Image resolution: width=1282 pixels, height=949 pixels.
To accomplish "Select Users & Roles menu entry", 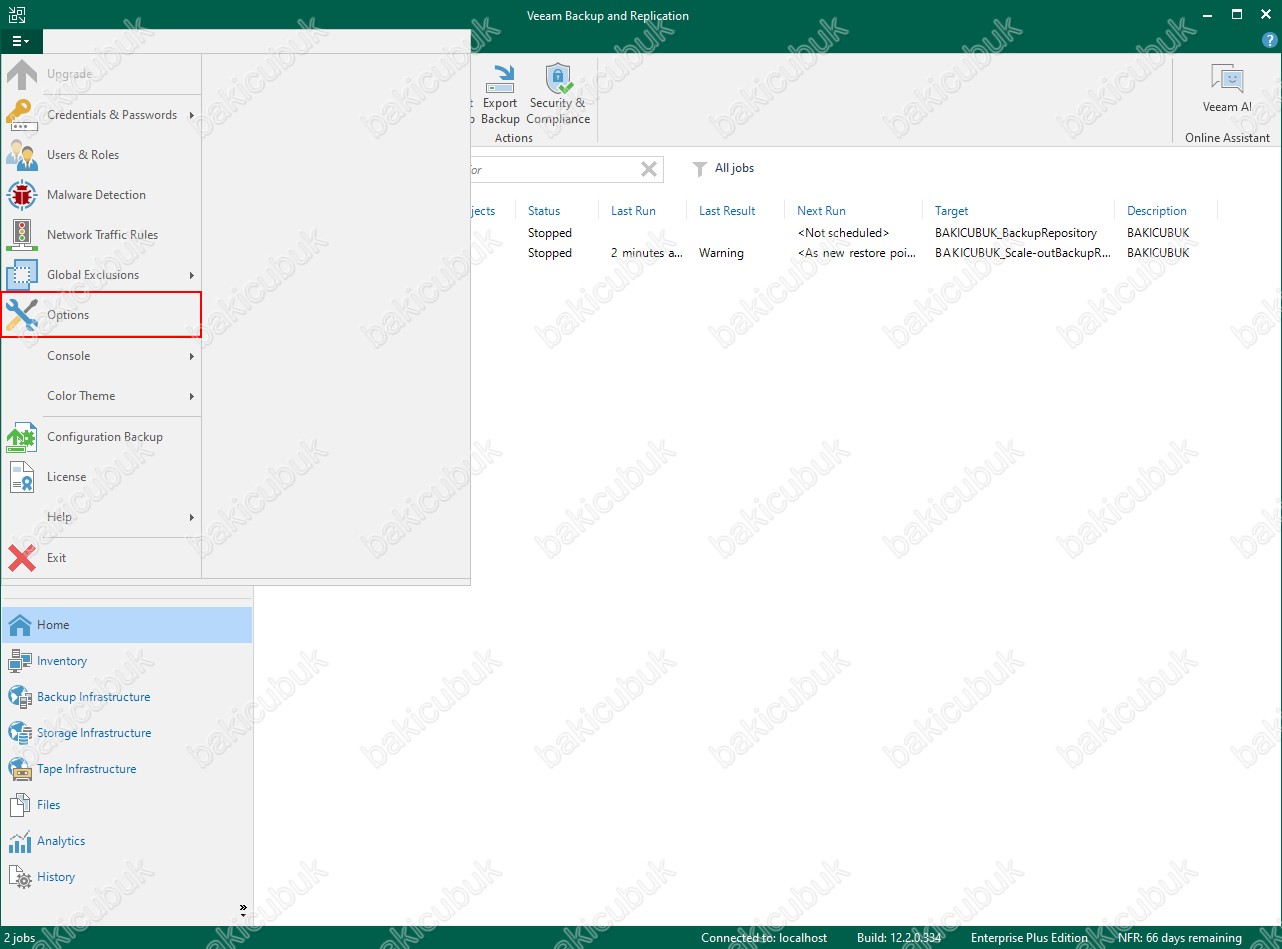I will click(101, 155).
